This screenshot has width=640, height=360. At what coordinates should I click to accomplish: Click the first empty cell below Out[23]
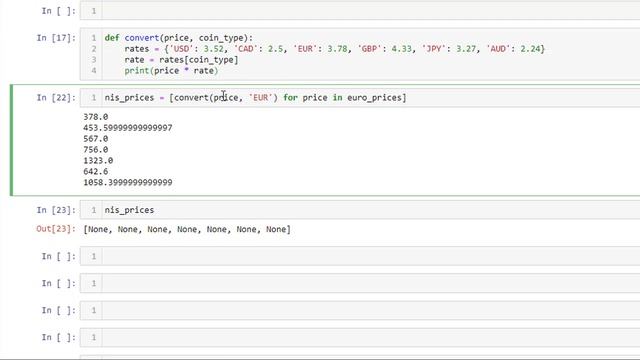[360, 256]
